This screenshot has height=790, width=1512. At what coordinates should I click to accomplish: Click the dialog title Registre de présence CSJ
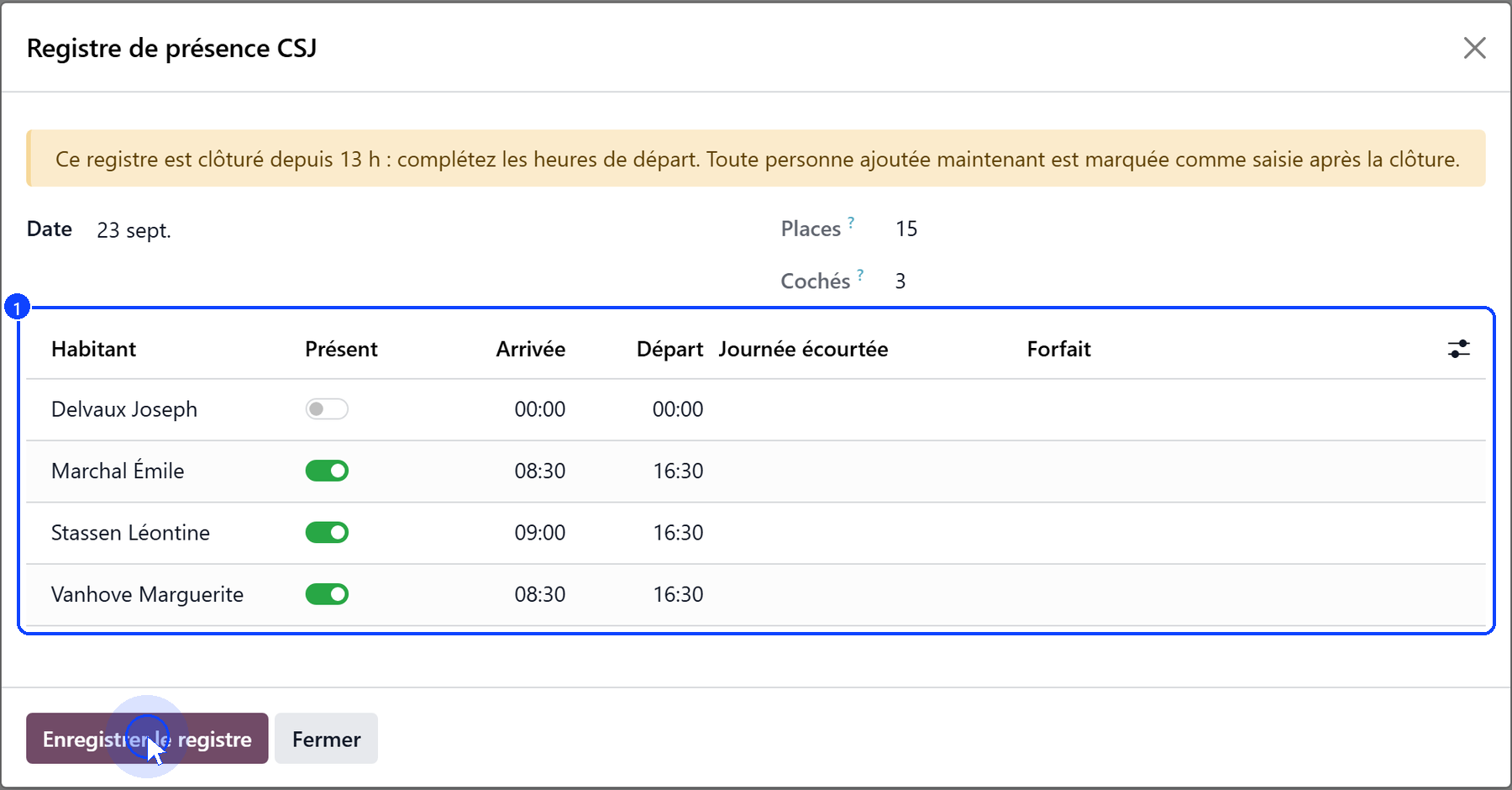point(172,48)
